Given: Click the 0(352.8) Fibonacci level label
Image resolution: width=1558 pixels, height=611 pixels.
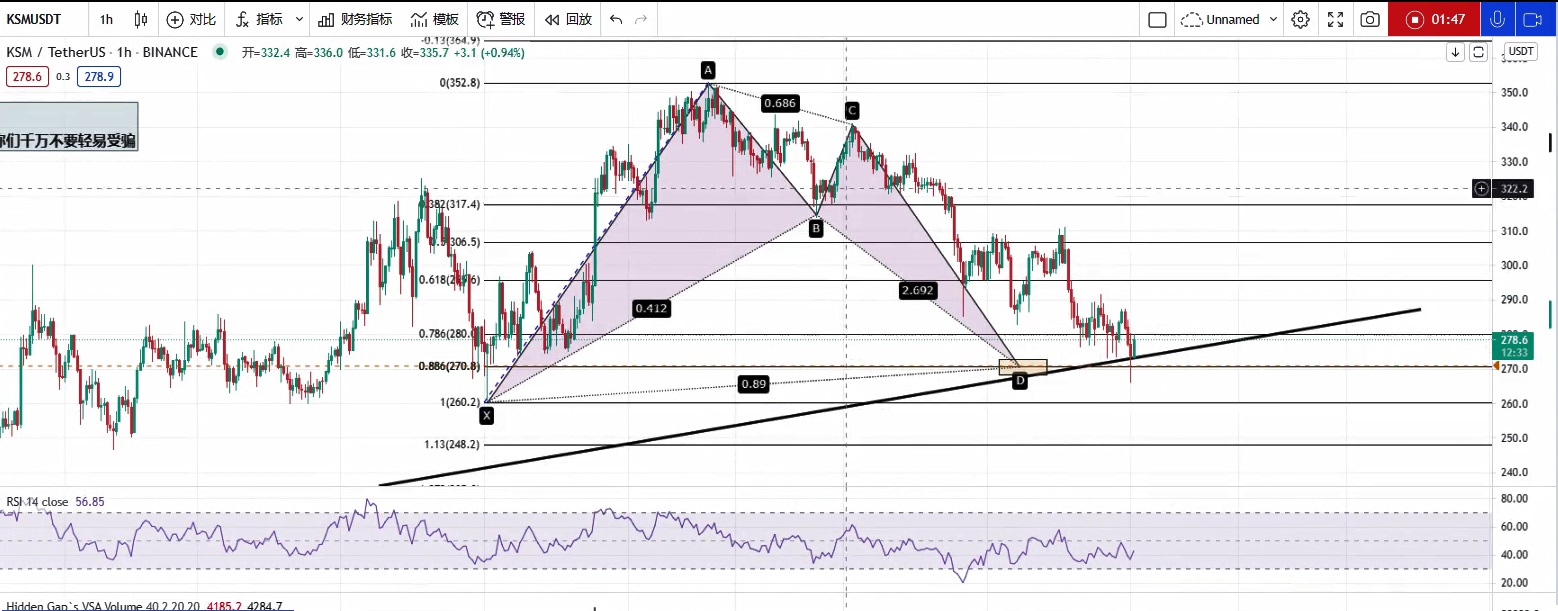Looking at the screenshot, I should point(460,83).
